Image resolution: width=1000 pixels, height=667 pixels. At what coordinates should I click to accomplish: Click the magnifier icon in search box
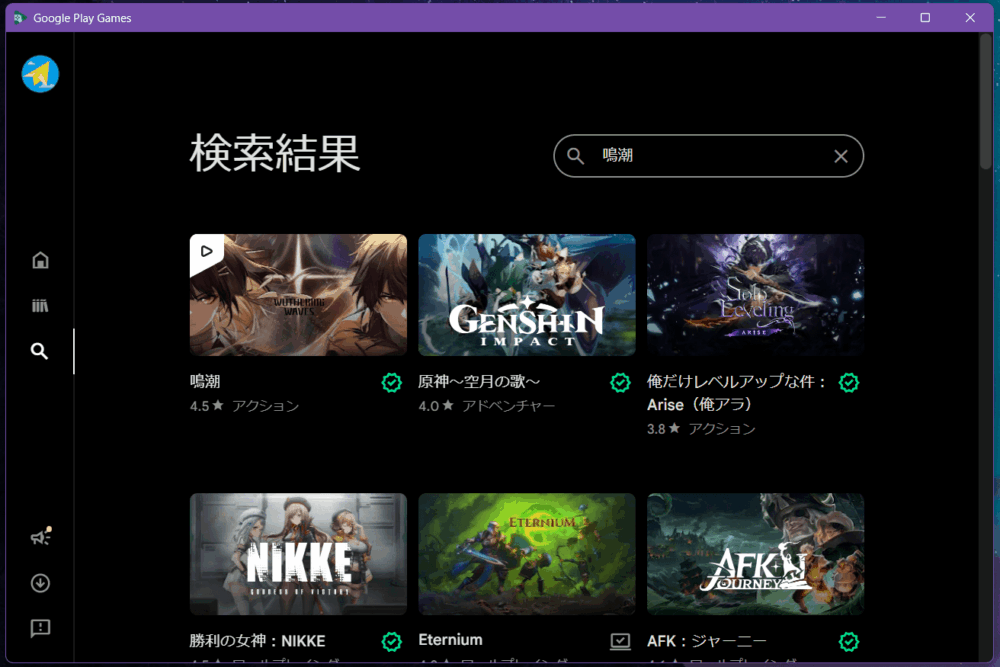(x=576, y=156)
